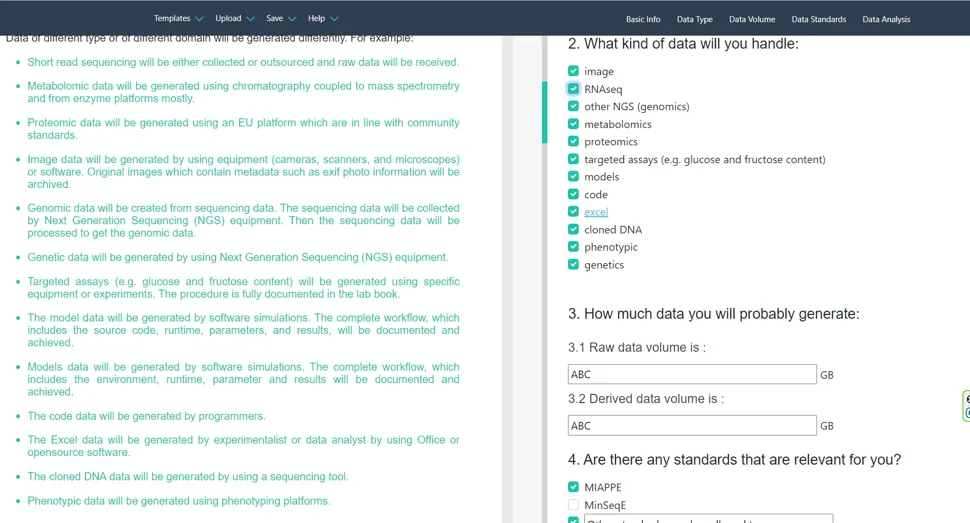Go to the Data Volume section
Screen dimensions: 970x523
pos(752,19)
